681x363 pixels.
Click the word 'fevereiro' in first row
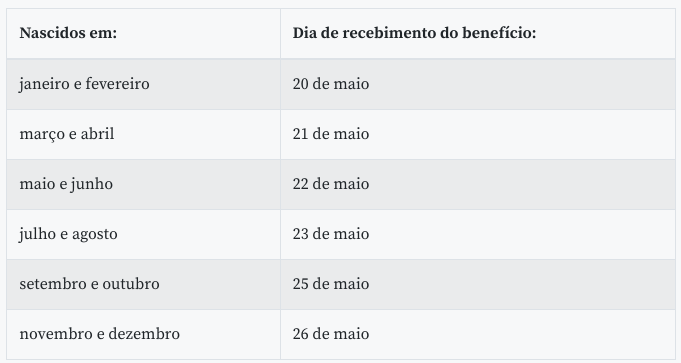point(117,84)
